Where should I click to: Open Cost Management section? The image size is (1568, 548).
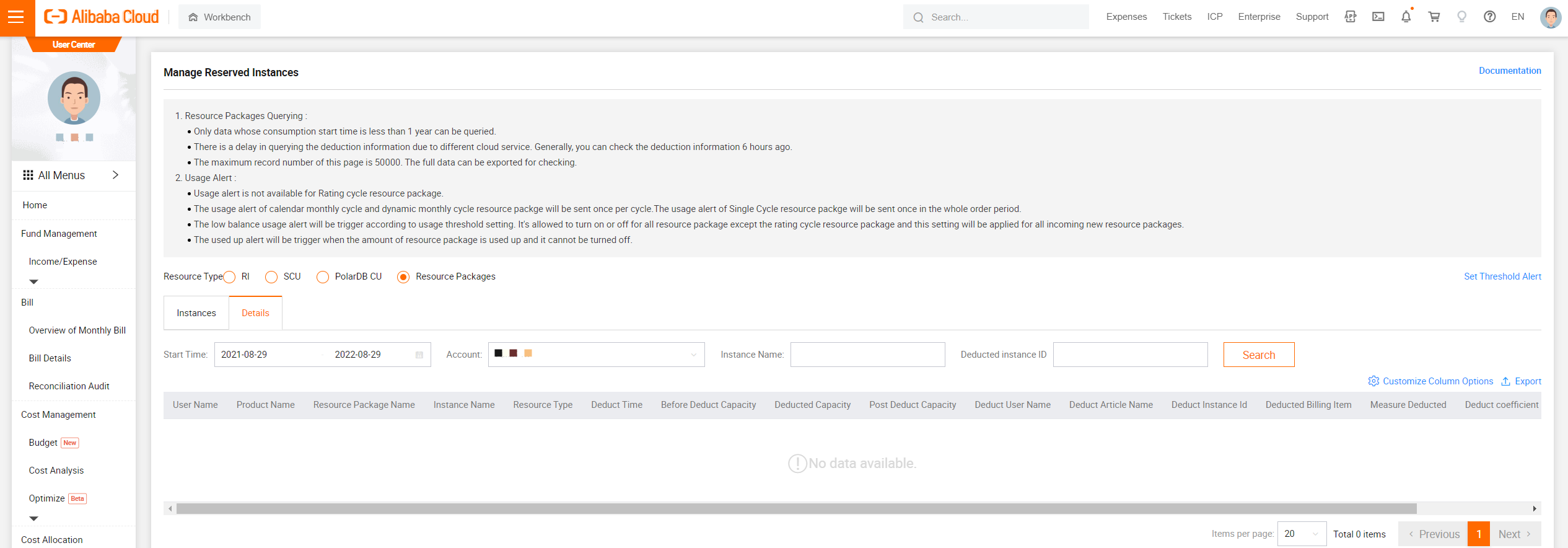point(58,415)
